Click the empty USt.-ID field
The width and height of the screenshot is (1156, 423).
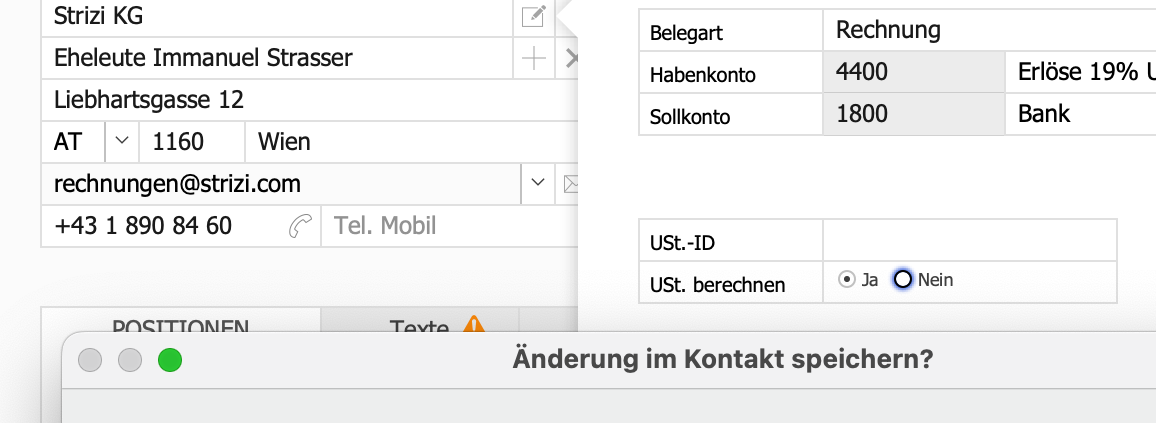(968, 241)
